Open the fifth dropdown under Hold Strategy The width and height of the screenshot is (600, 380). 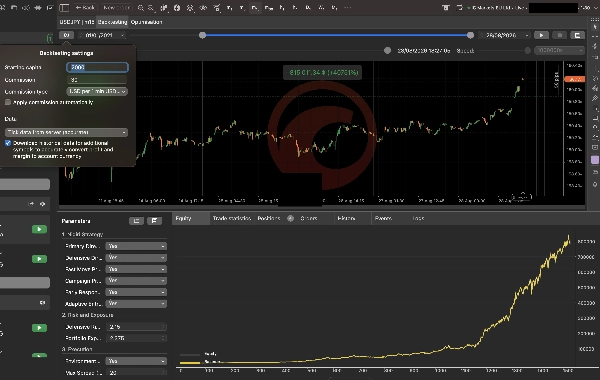click(136, 292)
